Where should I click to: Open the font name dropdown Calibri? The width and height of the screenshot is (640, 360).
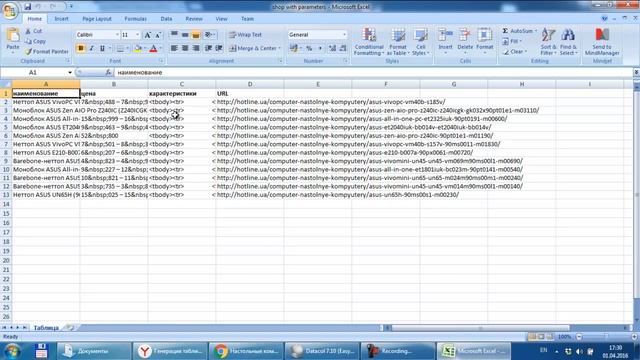pyautogui.click(x=117, y=35)
